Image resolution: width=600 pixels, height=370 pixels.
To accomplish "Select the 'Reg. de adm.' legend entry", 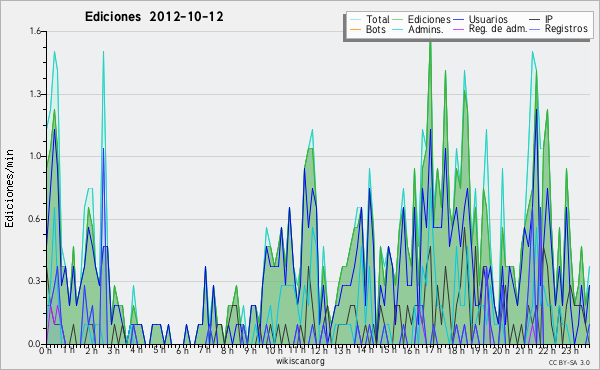I will (498, 29).
